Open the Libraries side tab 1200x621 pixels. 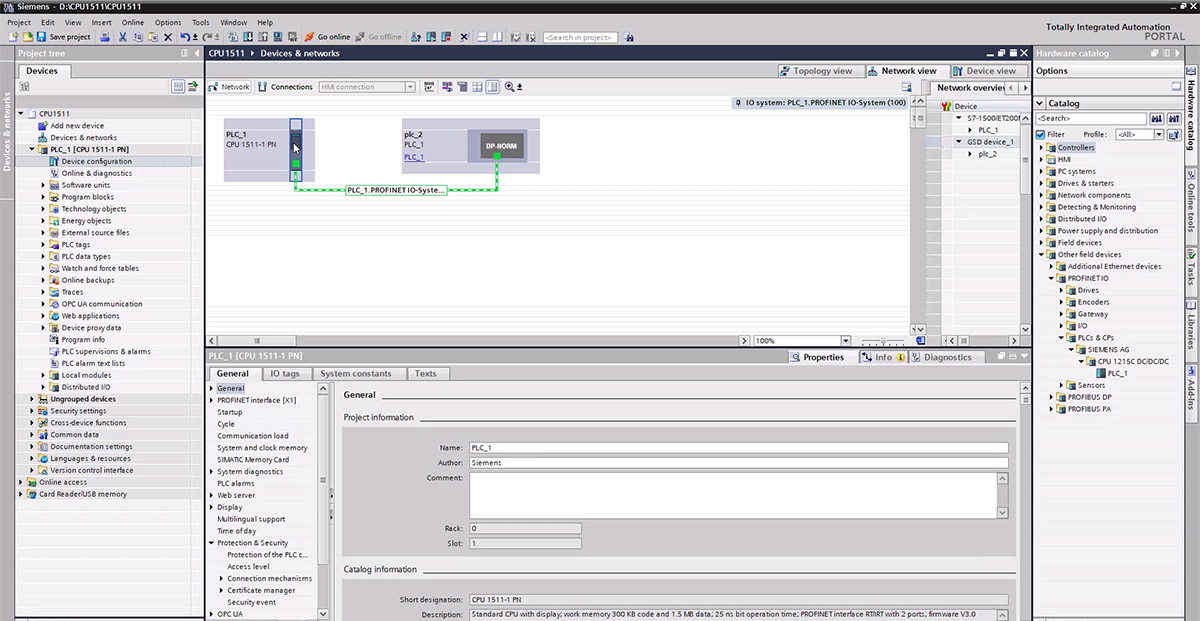click(1191, 326)
